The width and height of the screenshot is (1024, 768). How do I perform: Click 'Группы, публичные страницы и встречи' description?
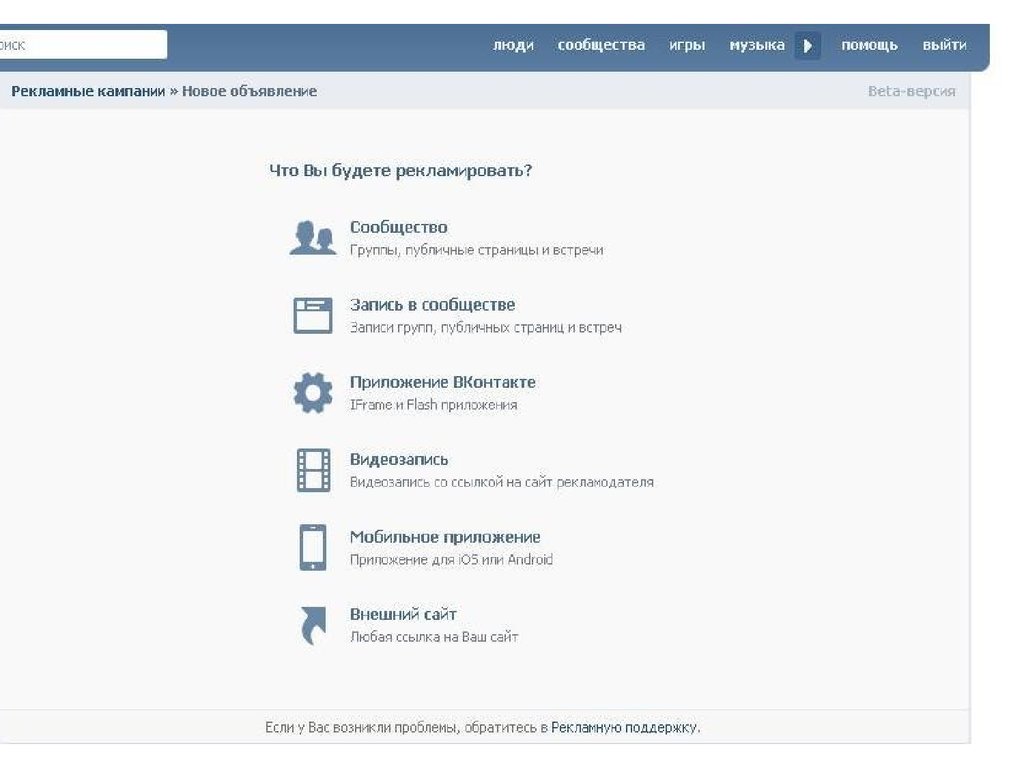pos(477,250)
